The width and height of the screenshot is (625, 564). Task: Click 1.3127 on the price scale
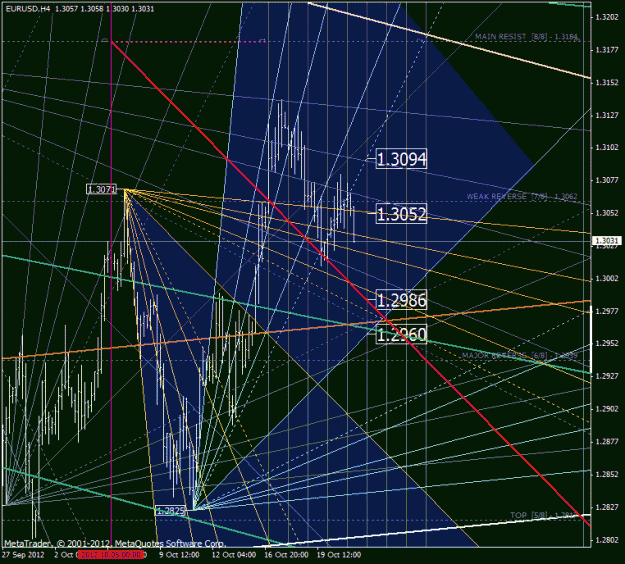click(x=607, y=115)
